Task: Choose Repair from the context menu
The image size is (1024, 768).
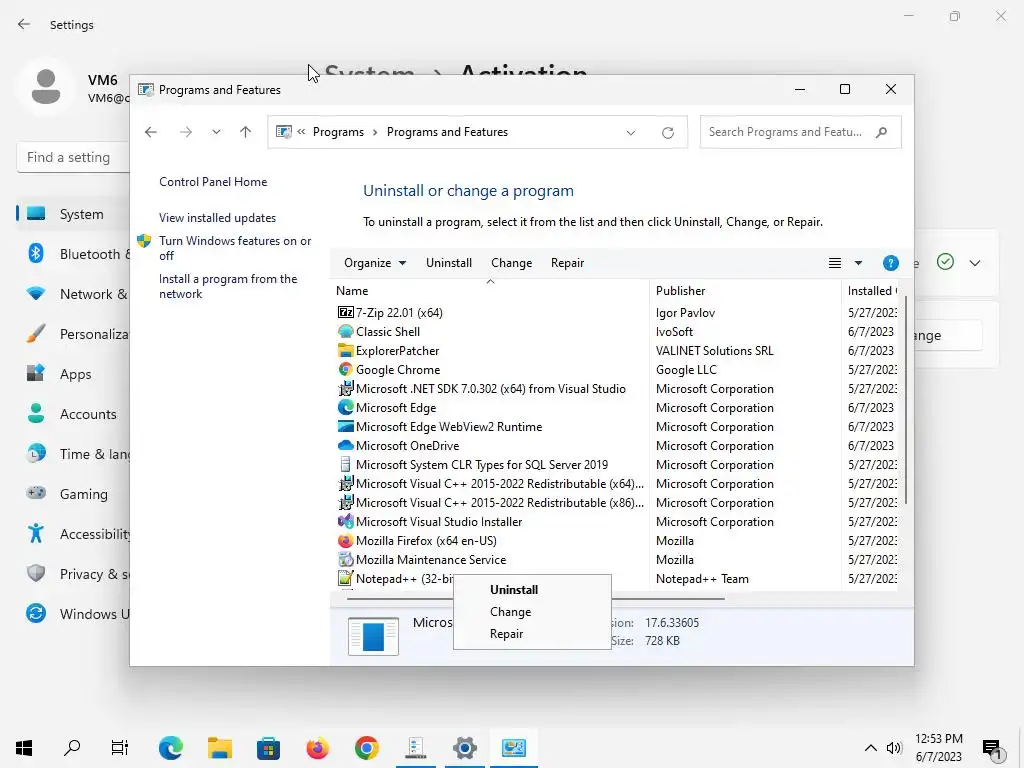Action: (506, 634)
